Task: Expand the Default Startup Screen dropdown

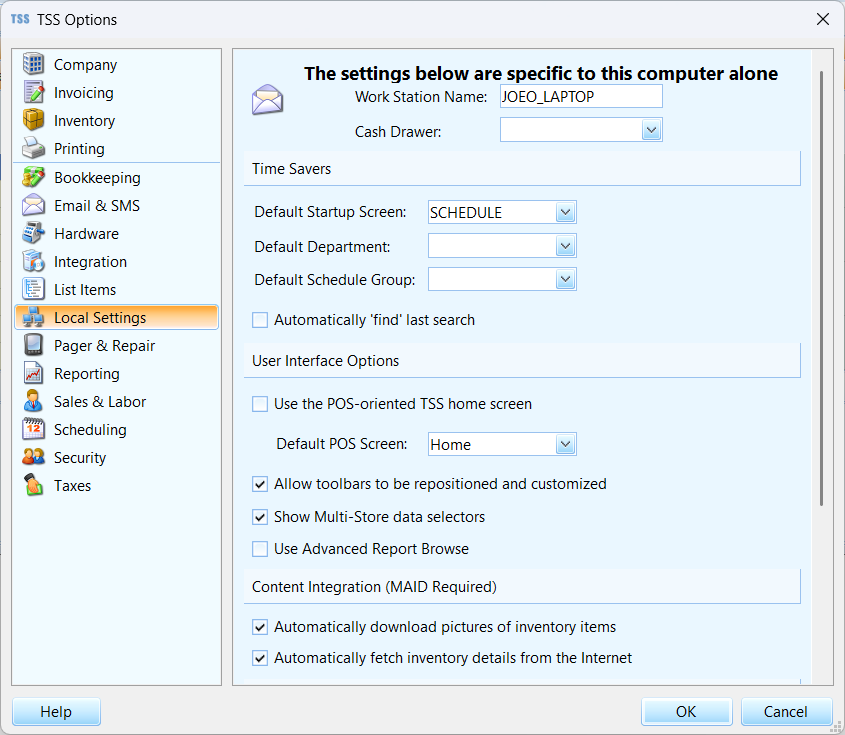Action: [565, 212]
